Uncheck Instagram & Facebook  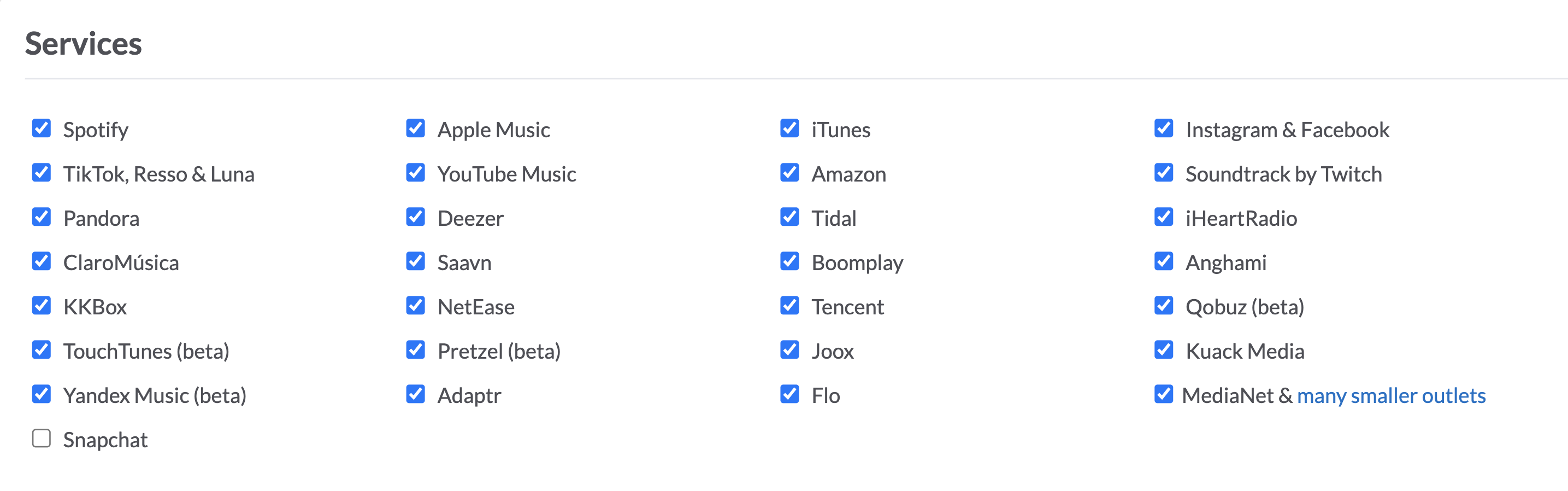click(1163, 128)
